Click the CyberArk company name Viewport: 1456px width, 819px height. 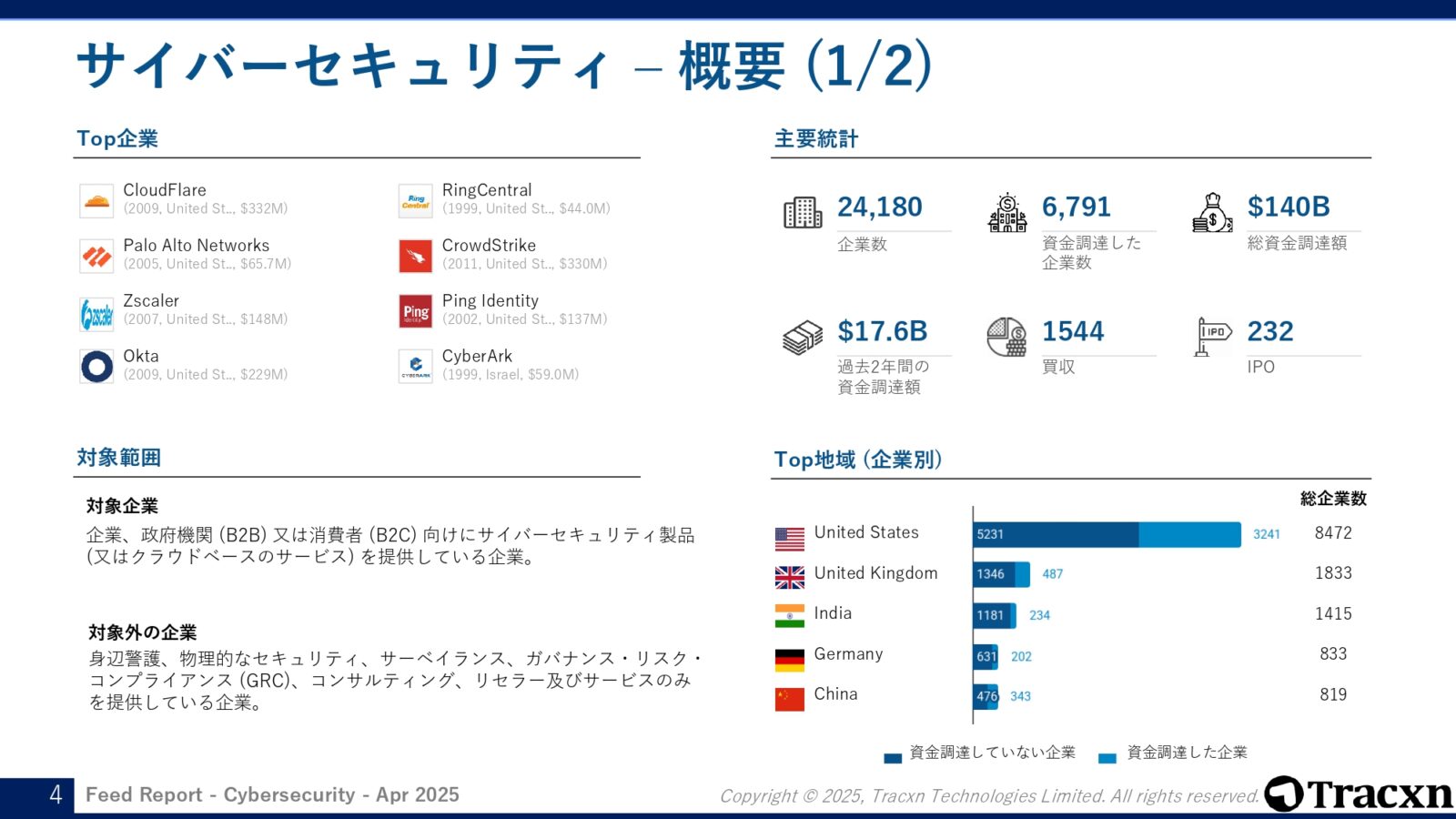tap(477, 357)
